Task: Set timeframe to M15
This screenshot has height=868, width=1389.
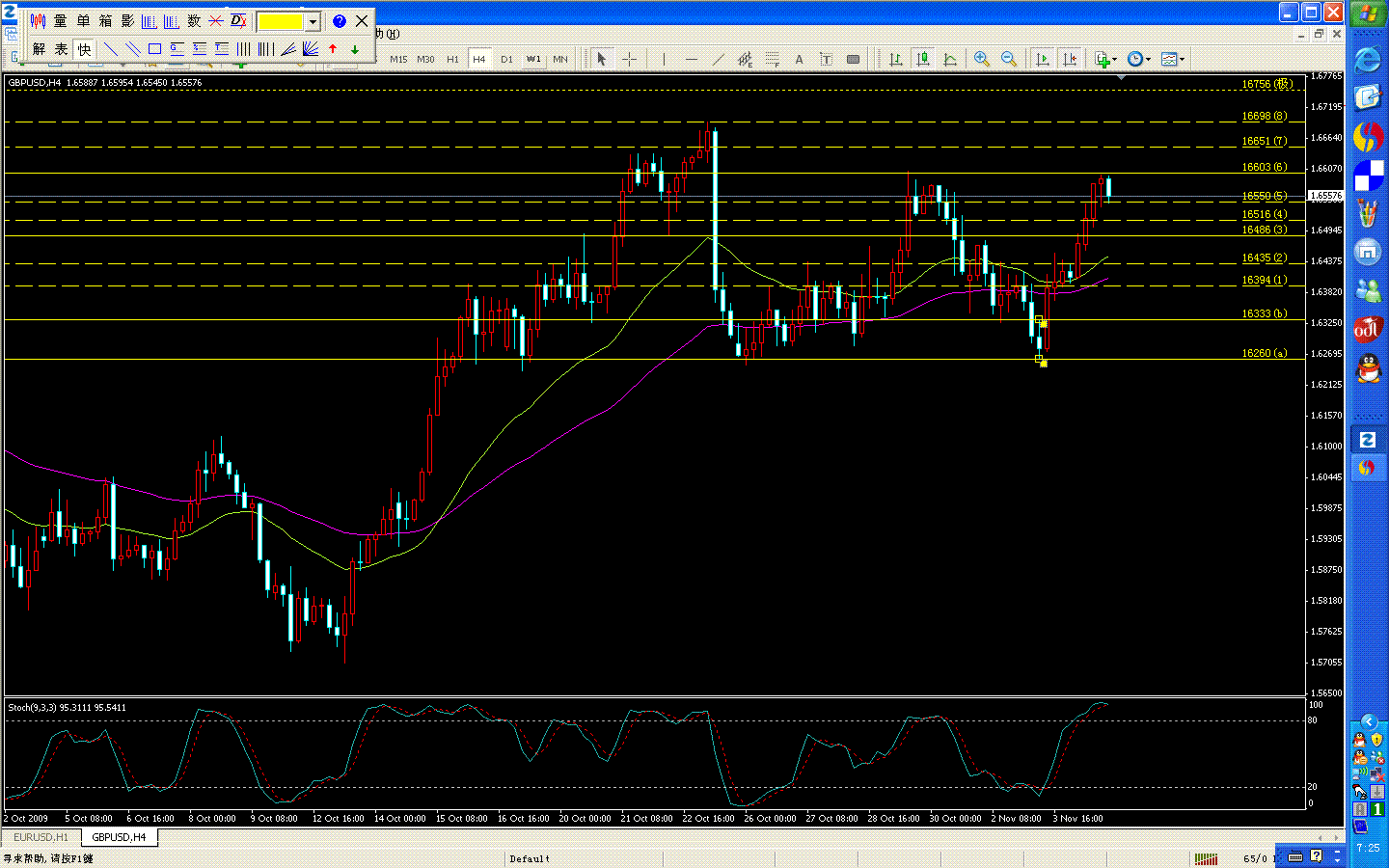Action: [x=398, y=59]
